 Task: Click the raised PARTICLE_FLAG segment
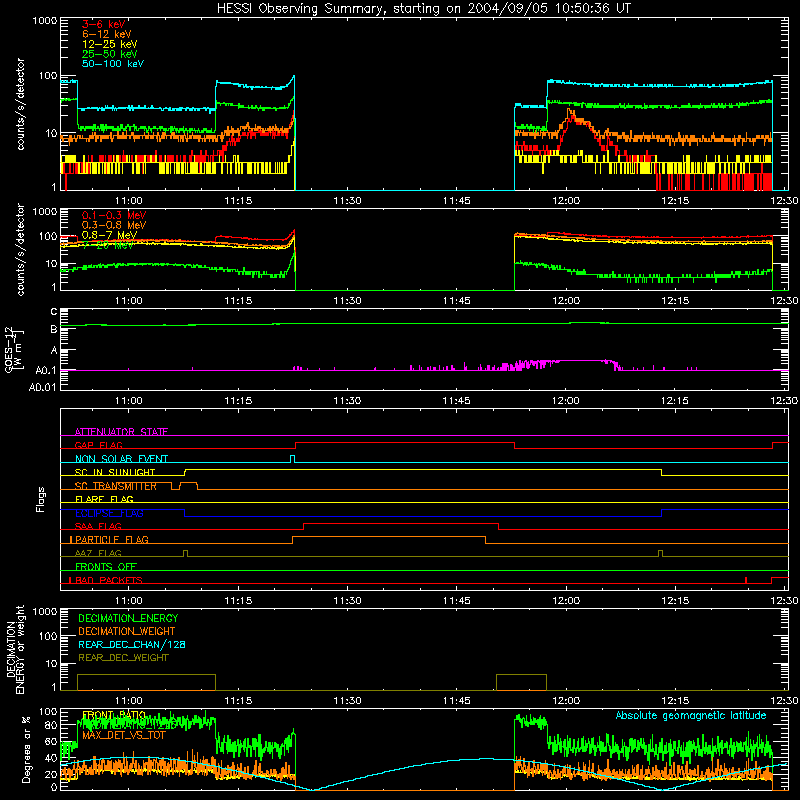pos(389,537)
